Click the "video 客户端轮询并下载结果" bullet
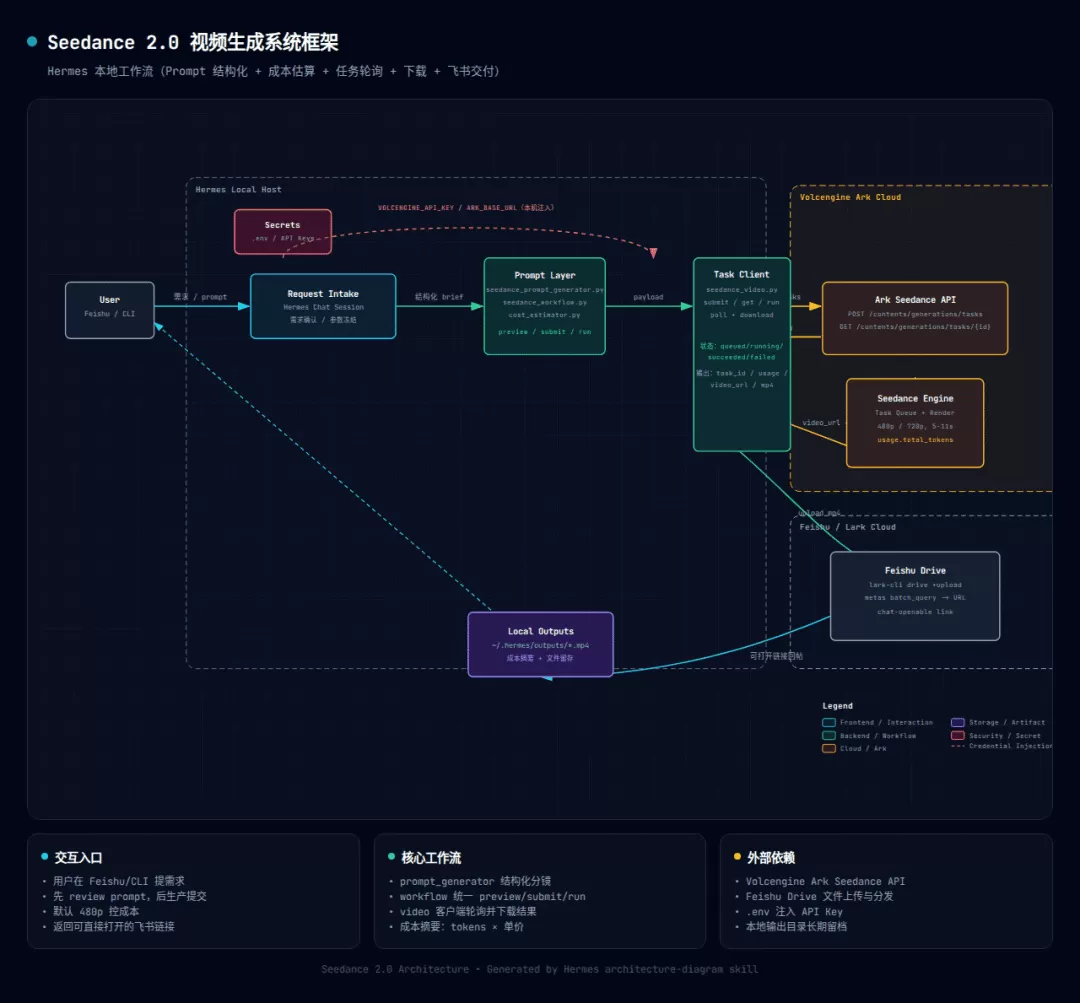This screenshot has width=1080, height=1003. [x=468, y=911]
